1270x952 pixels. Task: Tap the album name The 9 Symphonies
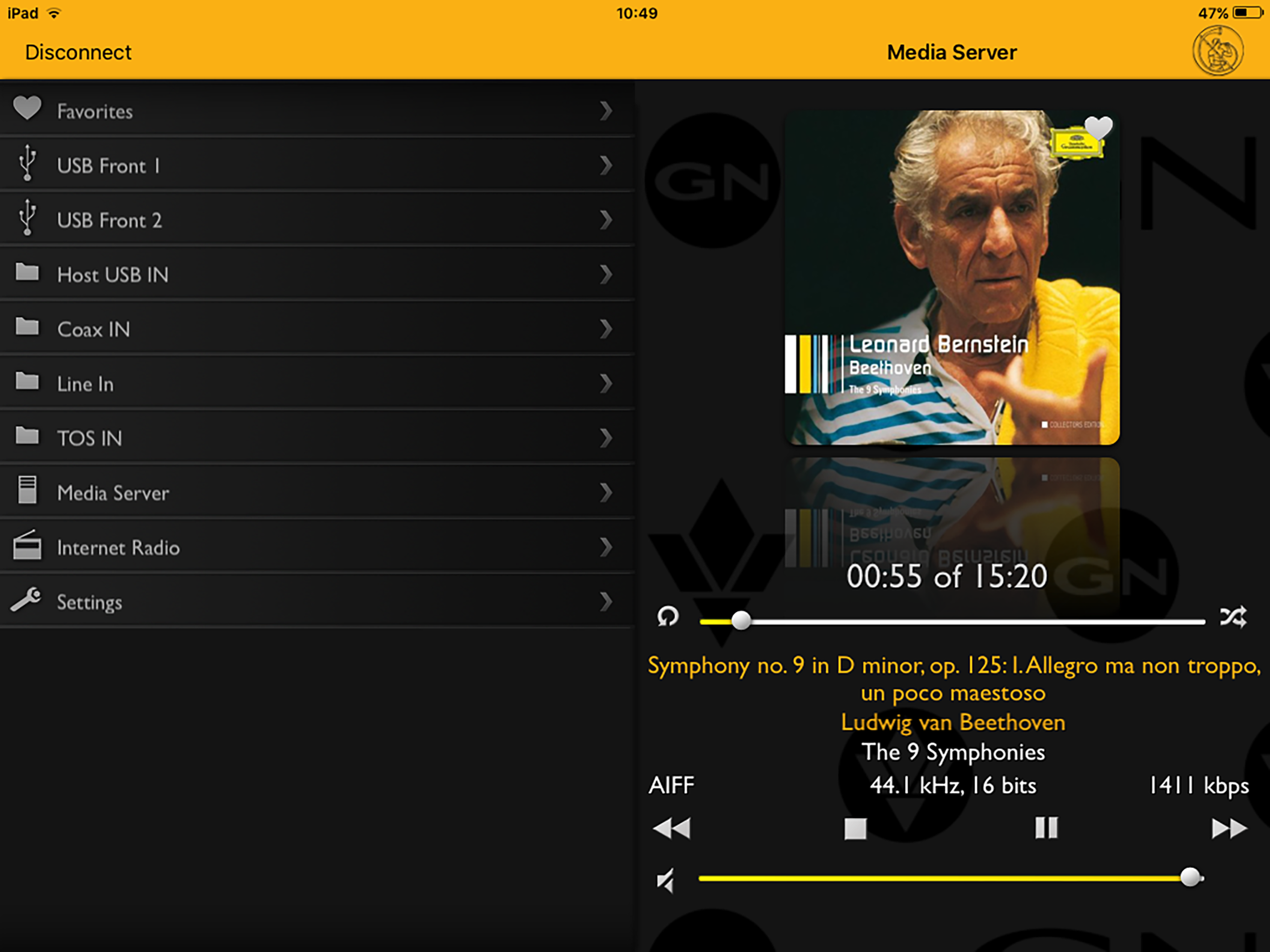(x=953, y=752)
